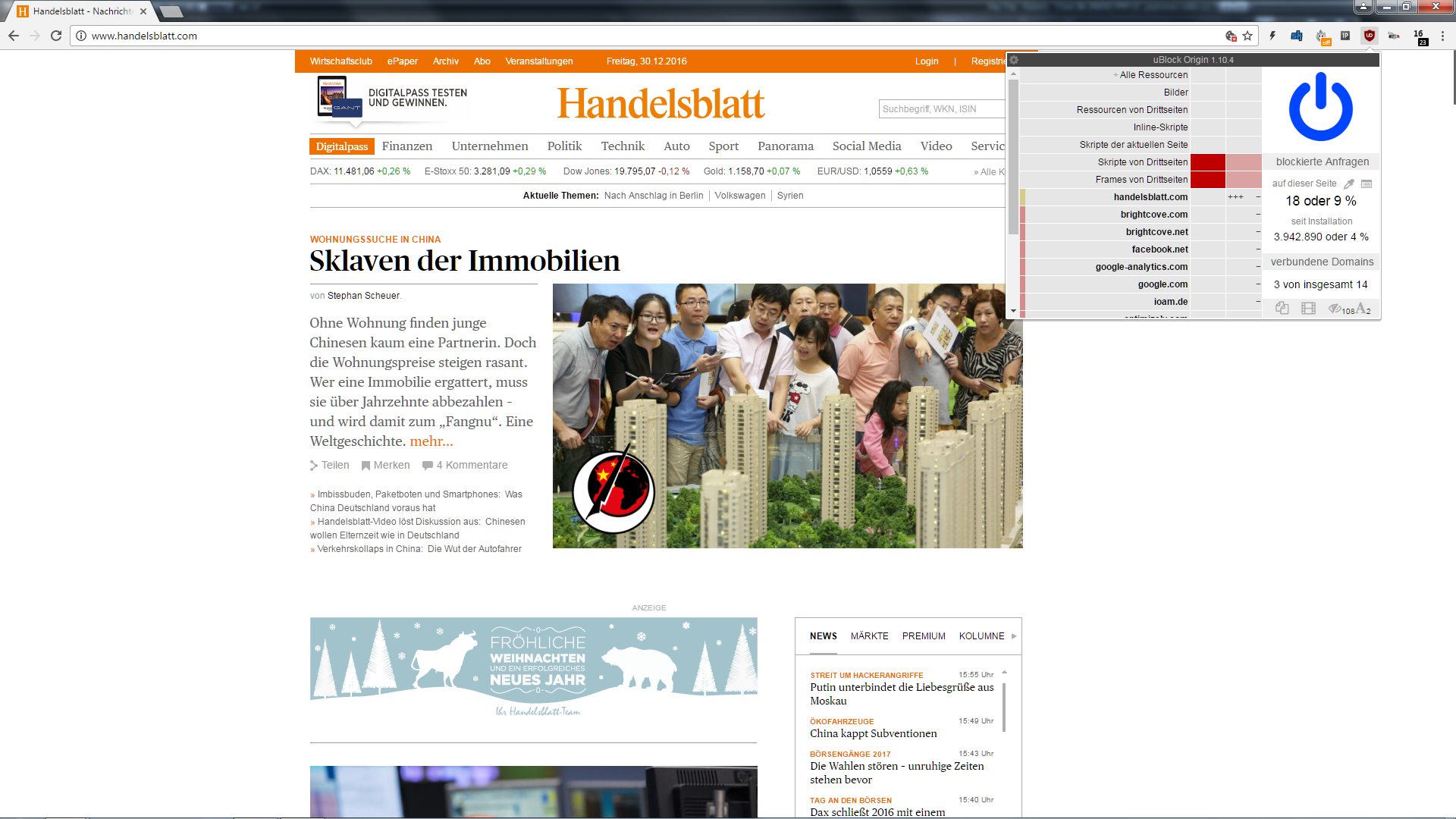The image size is (1456, 819).
Task: Toggle popup blocking for this site
Action: (1282, 308)
